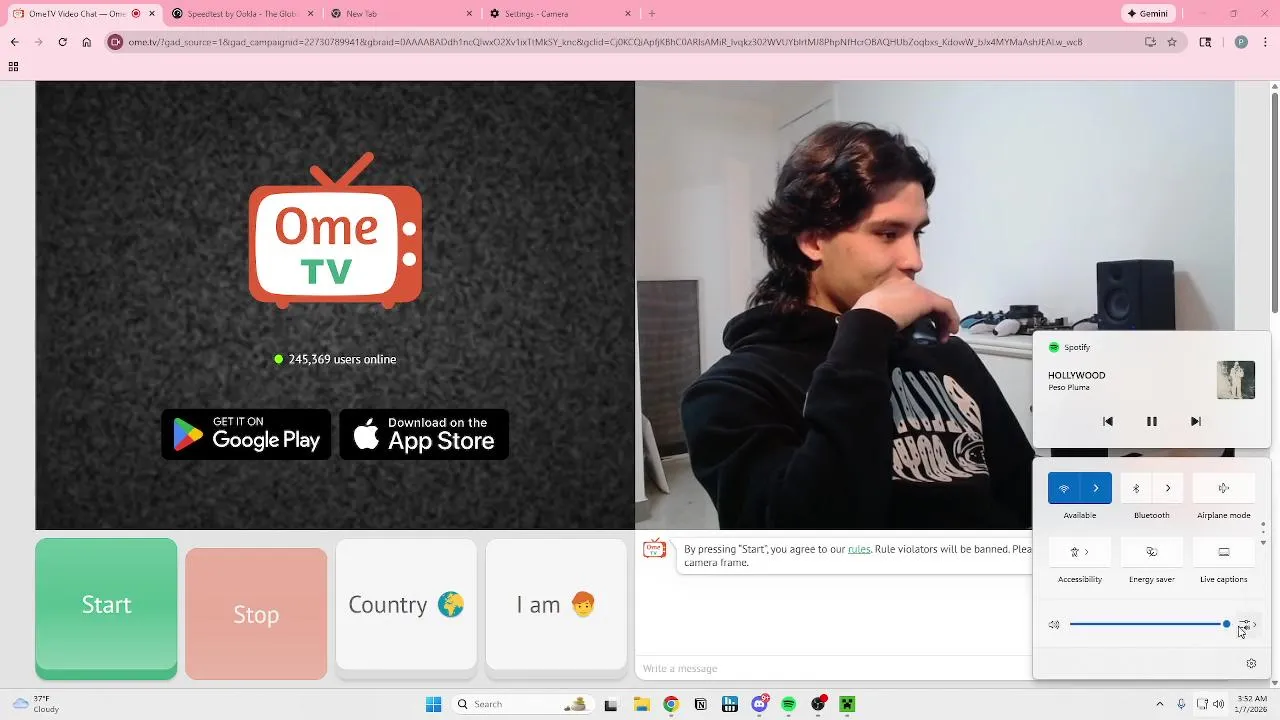Click the Stop button

coord(256,614)
